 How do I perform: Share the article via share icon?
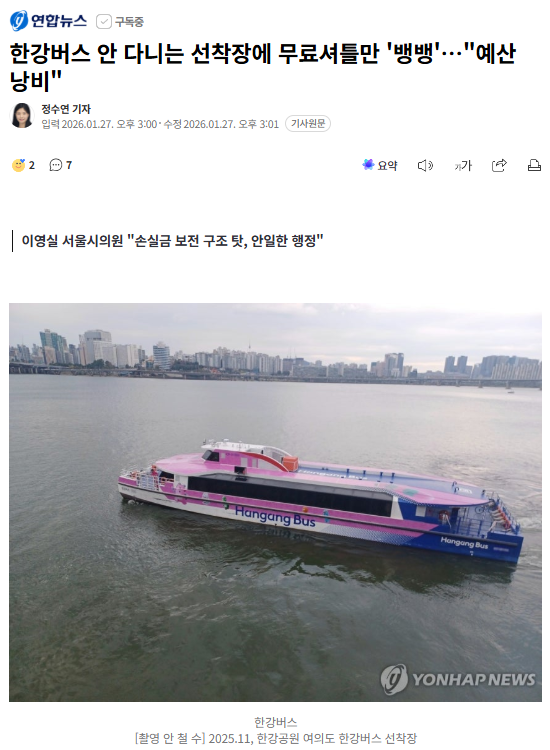point(499,165)
